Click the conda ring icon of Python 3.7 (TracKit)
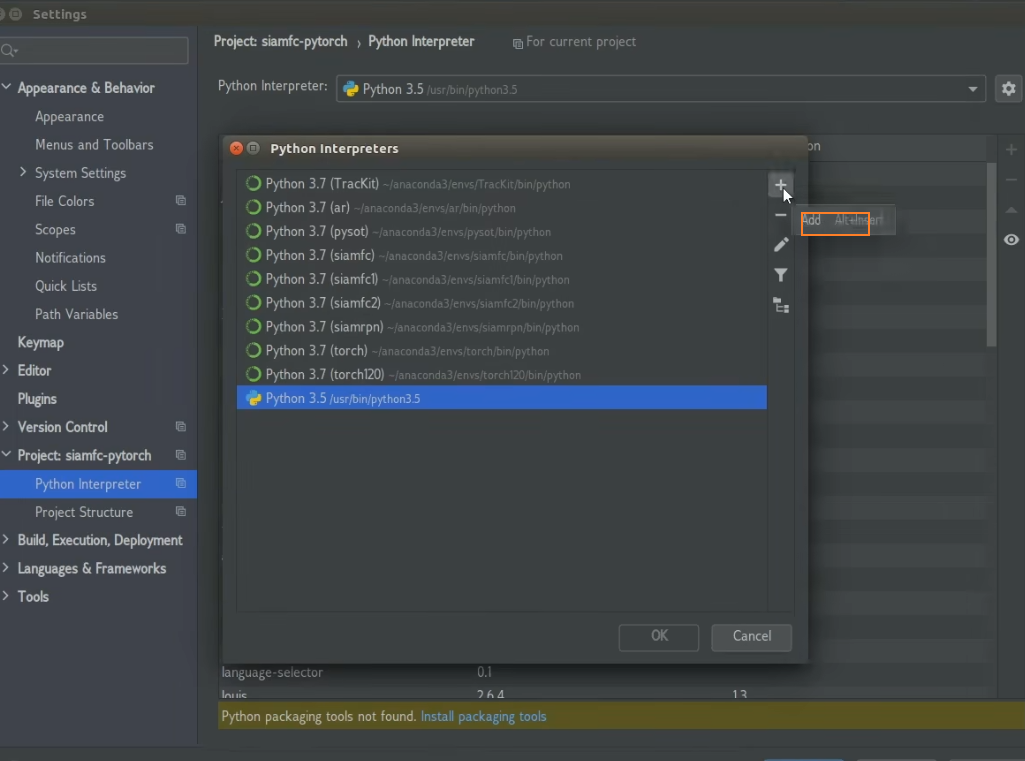Screen dimensions: 1025x761 click(x=253, y=184)
